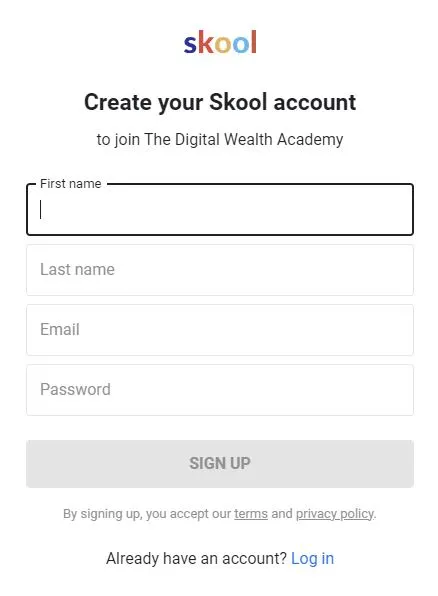Click the floating First name label
This screenshot has height=596, width=438.
tap(71, 184)
